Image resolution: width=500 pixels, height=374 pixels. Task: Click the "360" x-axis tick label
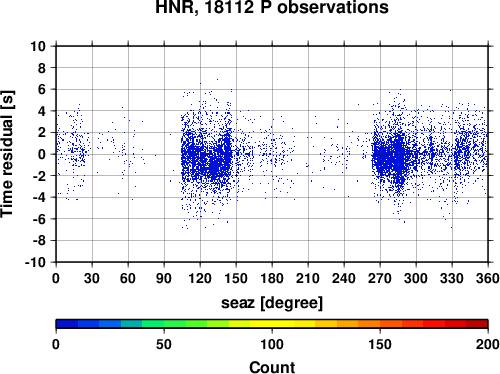click(x=488, y=278)
